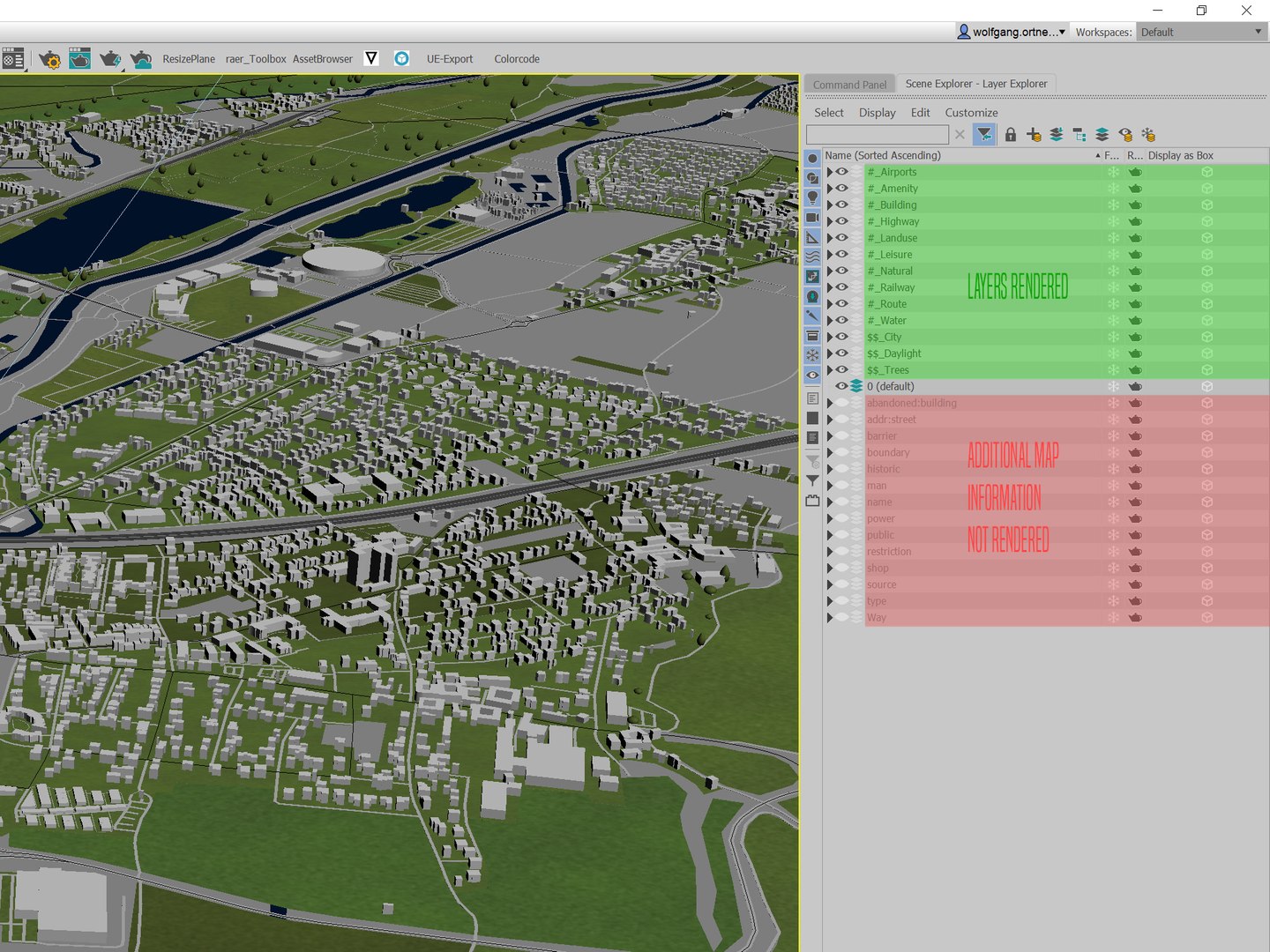This screenshot has height=952, width=1270.
Task: Toggle visibility of 0 (default) layer
Action: (x=842, y=386)
